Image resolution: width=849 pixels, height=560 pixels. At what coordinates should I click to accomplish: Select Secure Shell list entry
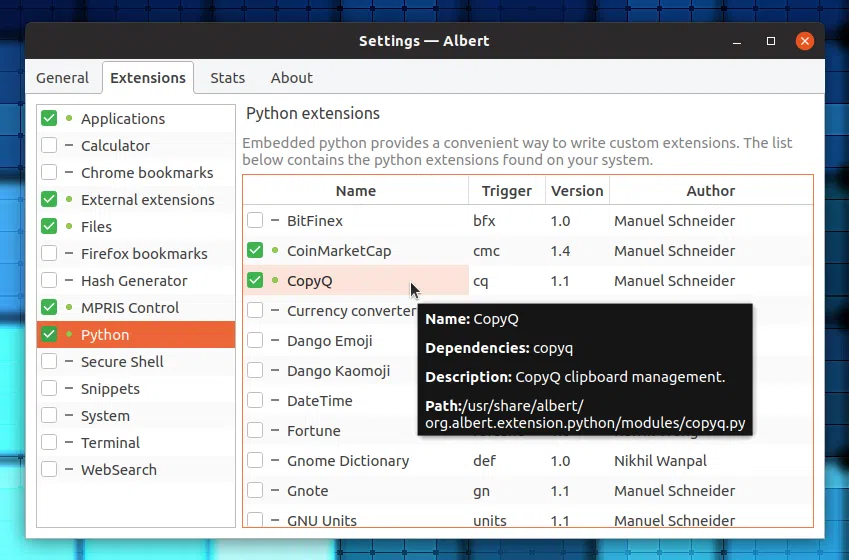point(122,362)
